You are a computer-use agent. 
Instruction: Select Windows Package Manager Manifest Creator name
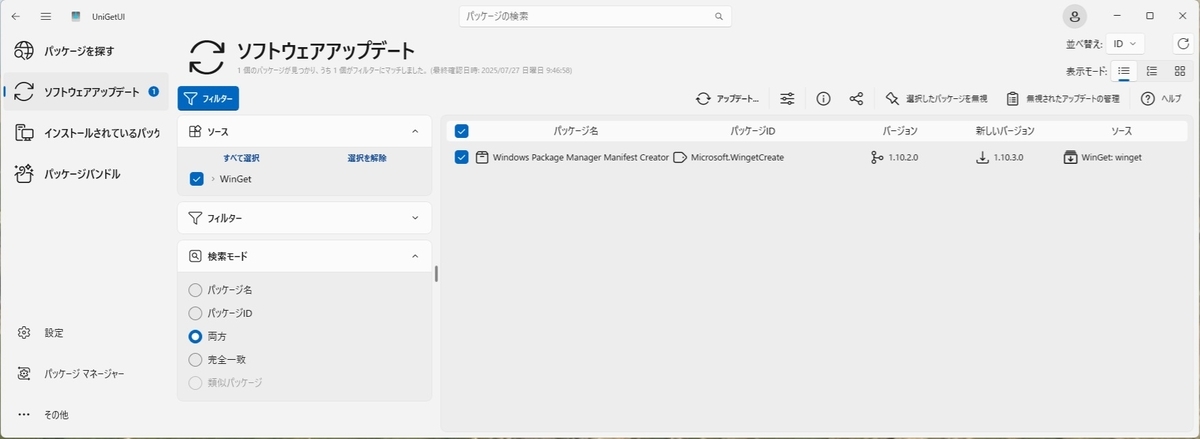tap(581, 157)
